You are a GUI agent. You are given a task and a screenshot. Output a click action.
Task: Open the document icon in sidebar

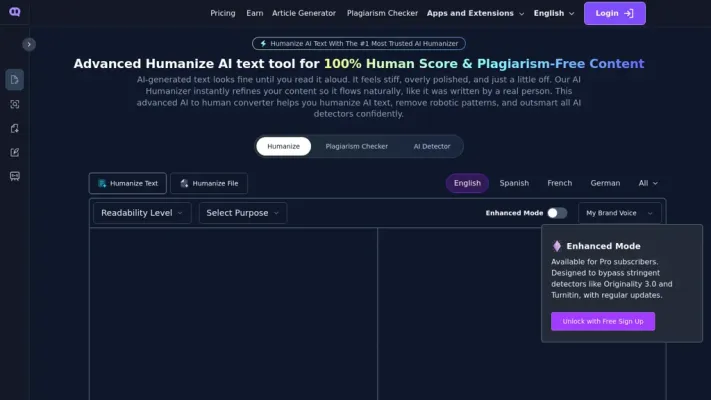[x=15, y=80]
